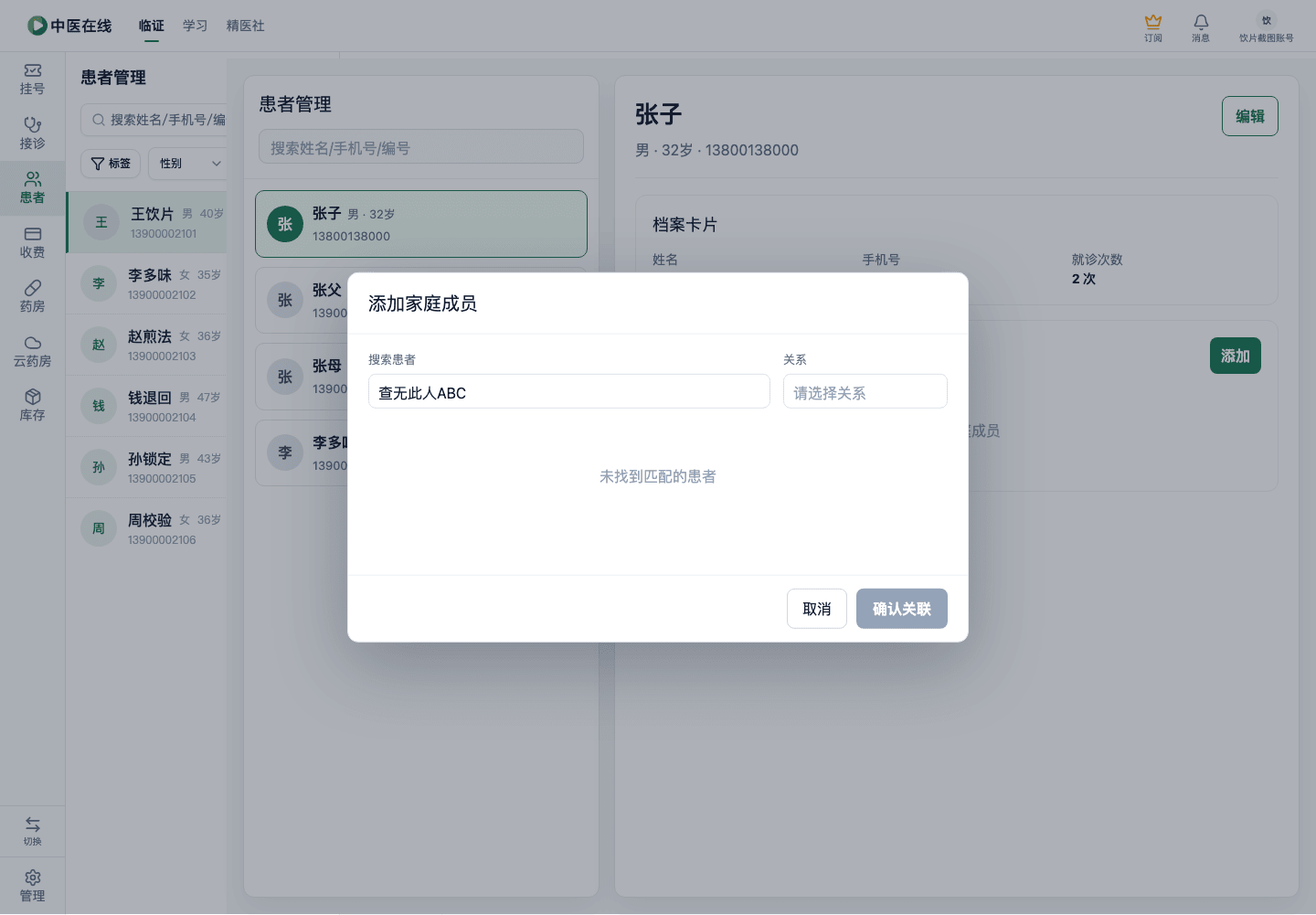
Task: Click the 王 avatar circle
Action: 101,223
